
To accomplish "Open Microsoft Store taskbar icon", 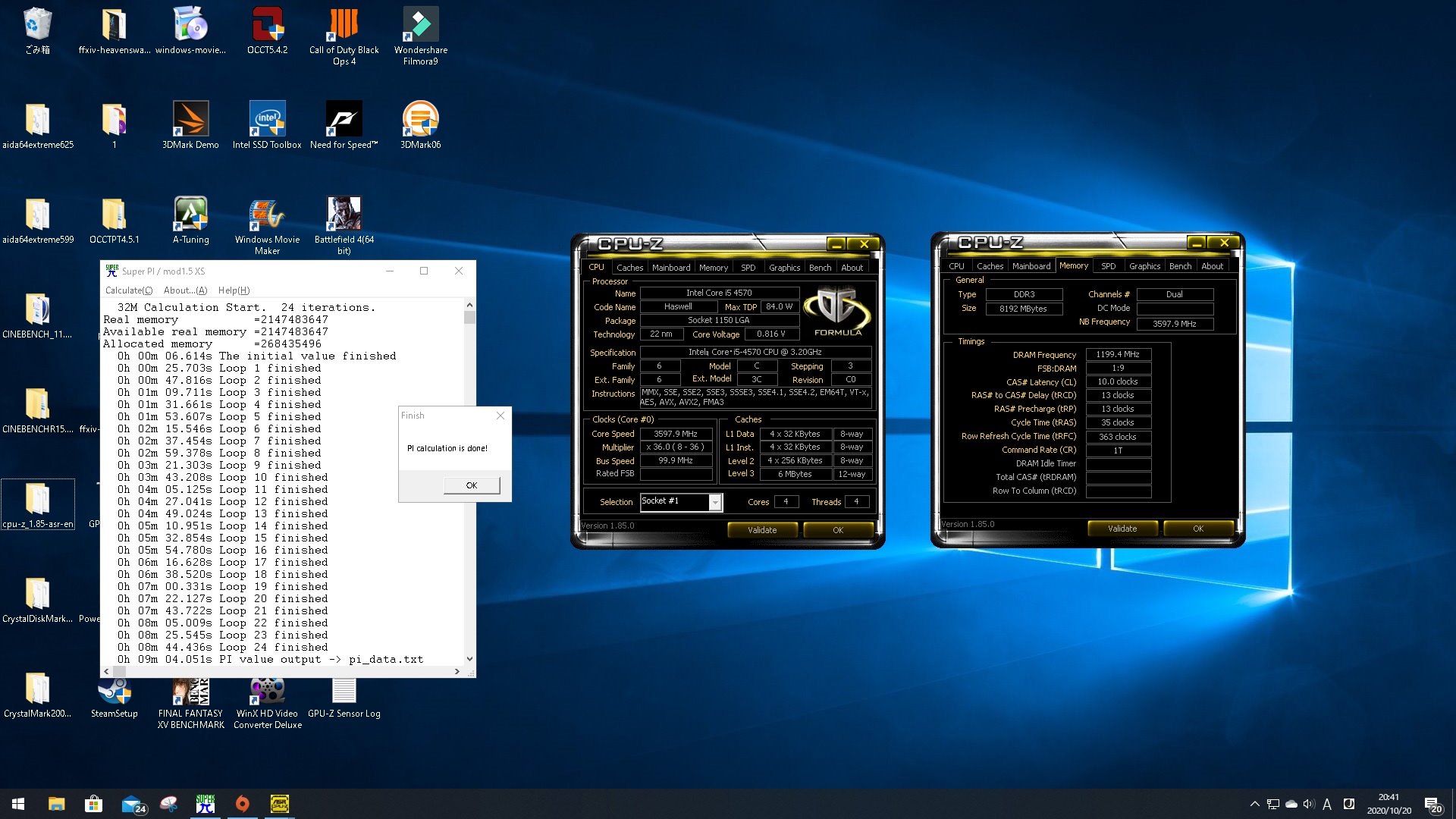I will [x=93, y=804].
